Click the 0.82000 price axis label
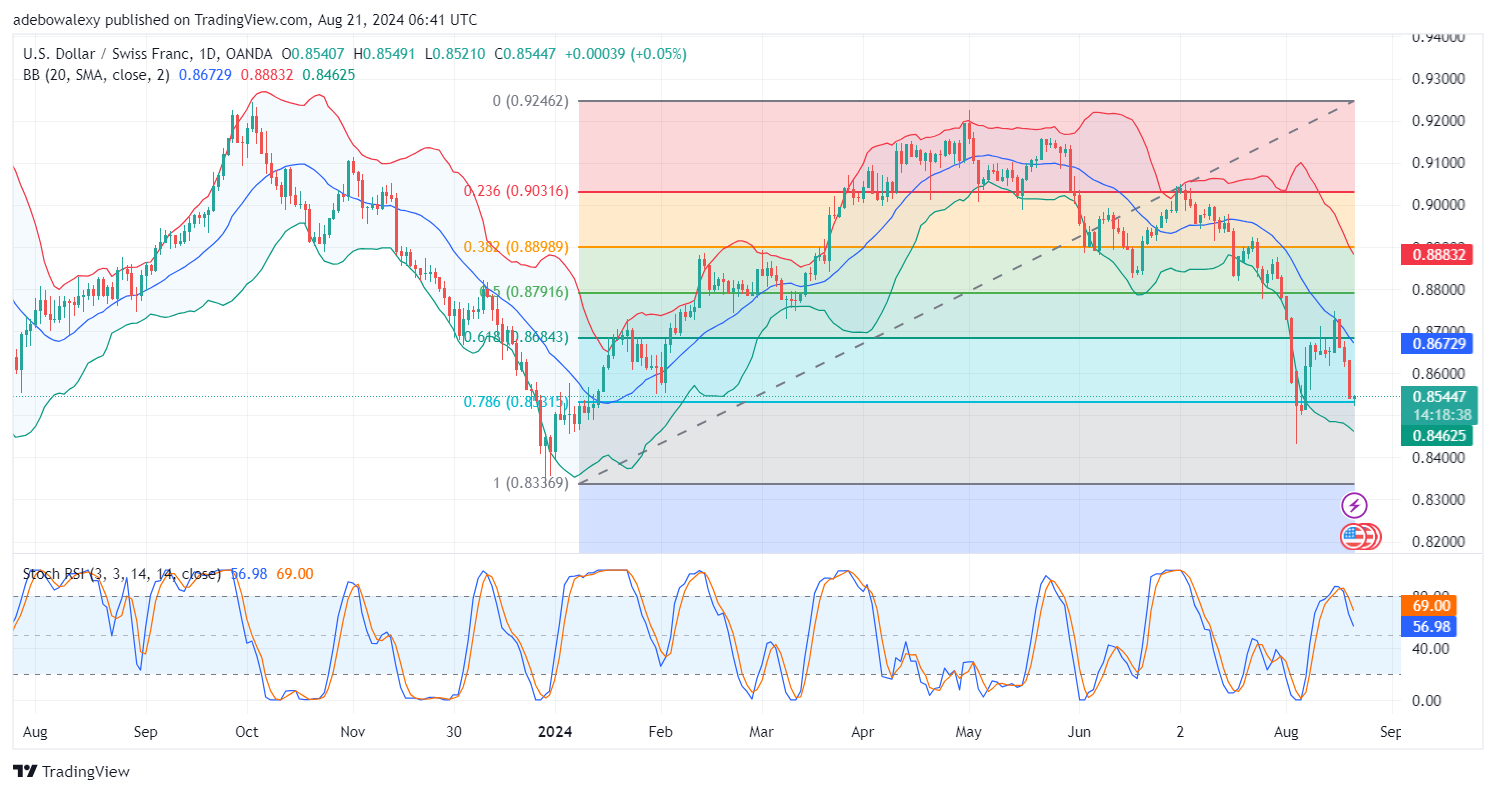The height and width of the screenshot is (793, 1496). point(1438,542)
